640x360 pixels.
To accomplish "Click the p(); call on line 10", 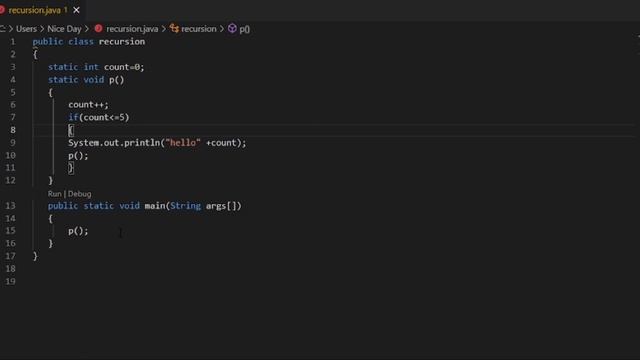I will click(x=78, y=156).
